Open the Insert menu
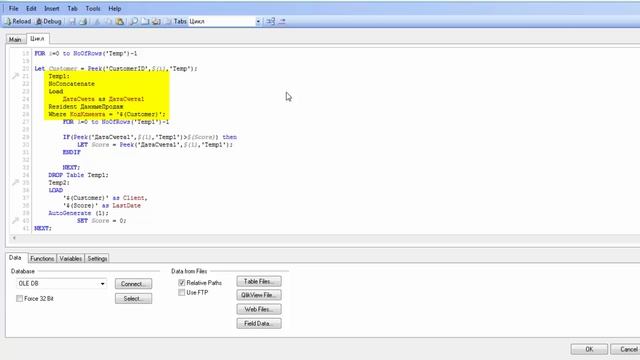Screen dimensions: 640x360 (51, 8)
